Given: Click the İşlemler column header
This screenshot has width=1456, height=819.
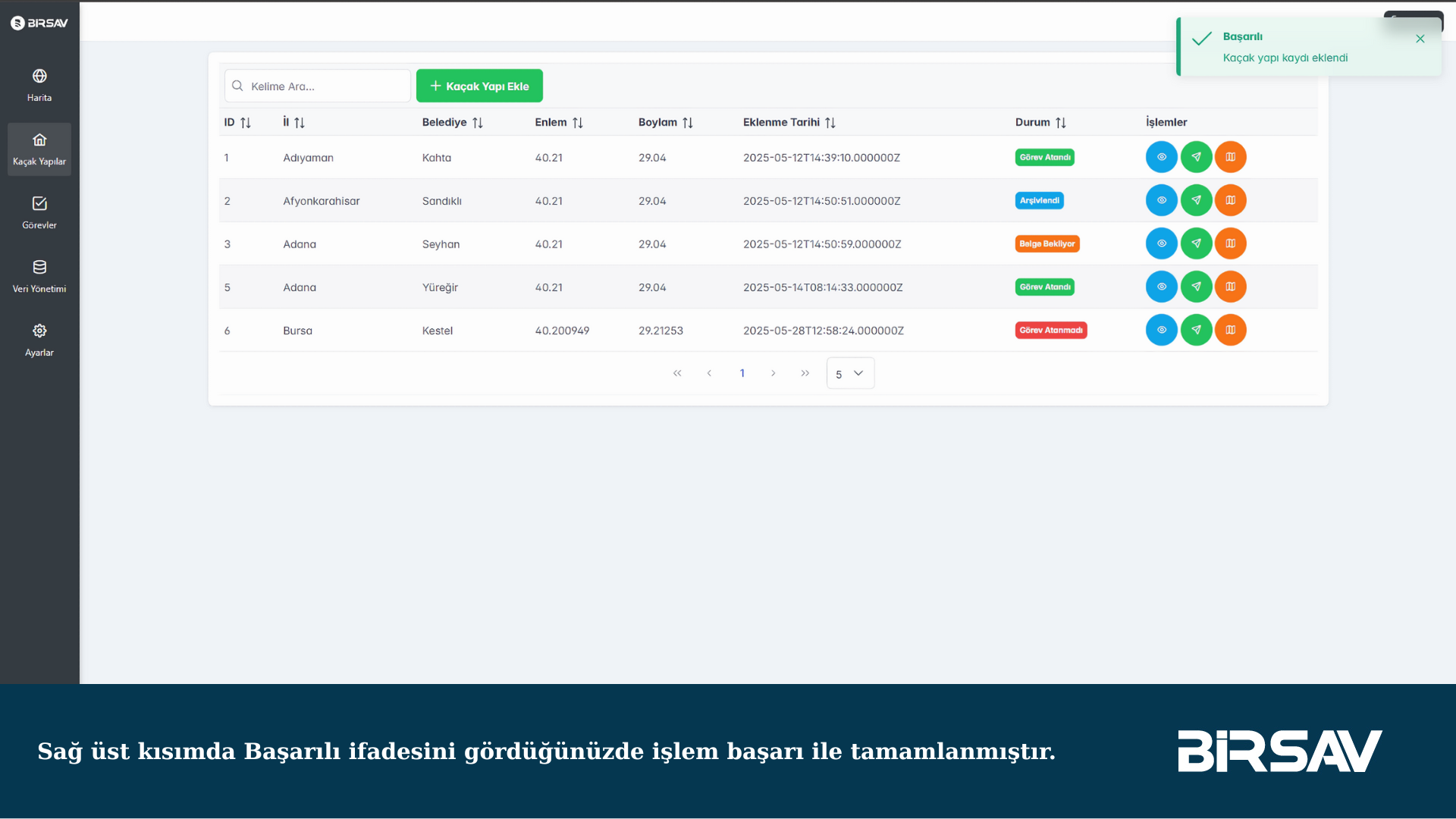Looking at the screenshot, I should (1166, 122).
